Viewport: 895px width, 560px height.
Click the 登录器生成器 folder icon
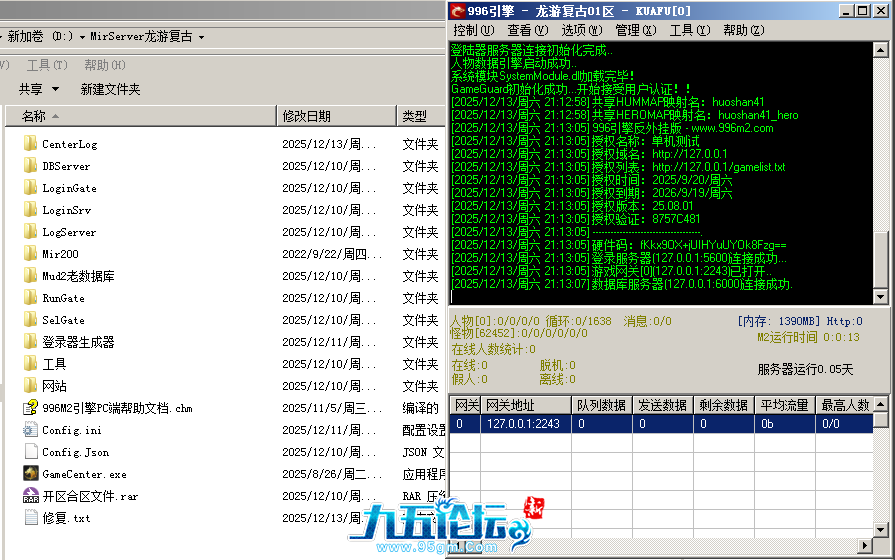click(x=30, y=342)
